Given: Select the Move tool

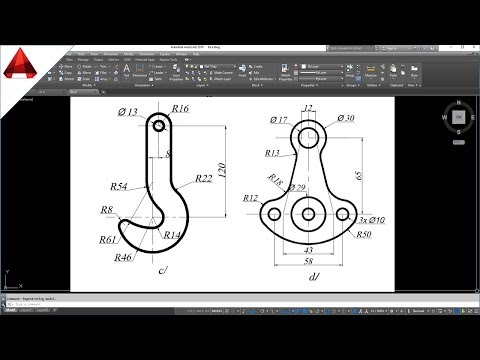Looking at the screenshot, I should [x=66, y=66].
